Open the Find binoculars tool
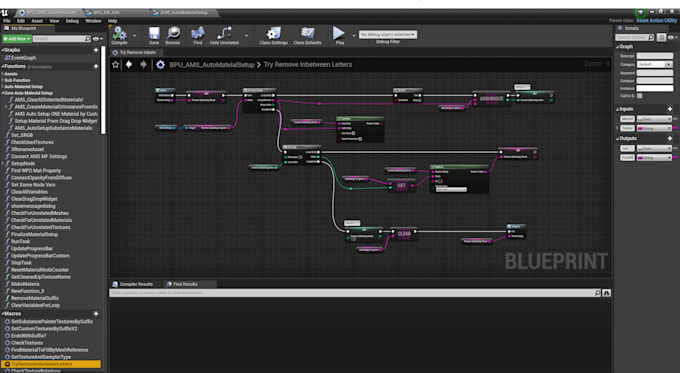 [198, 34]
